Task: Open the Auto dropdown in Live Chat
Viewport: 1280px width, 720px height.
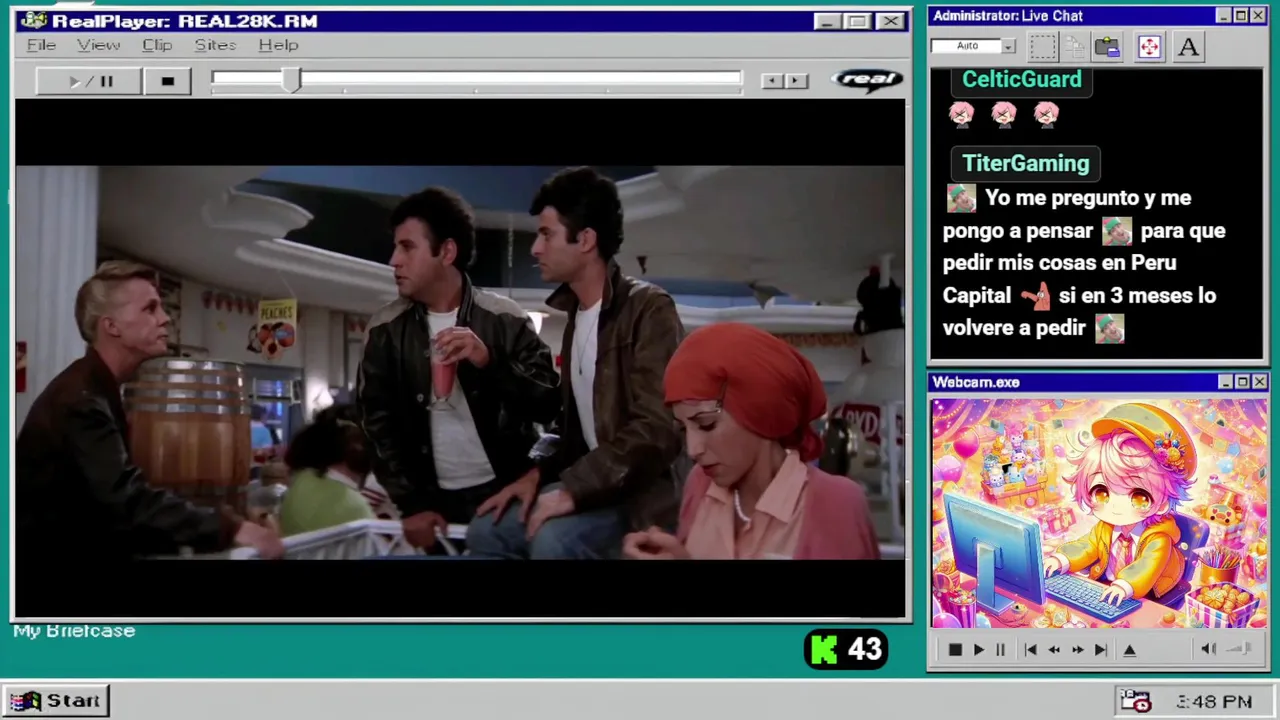Action: click(x=1008, y=46)
